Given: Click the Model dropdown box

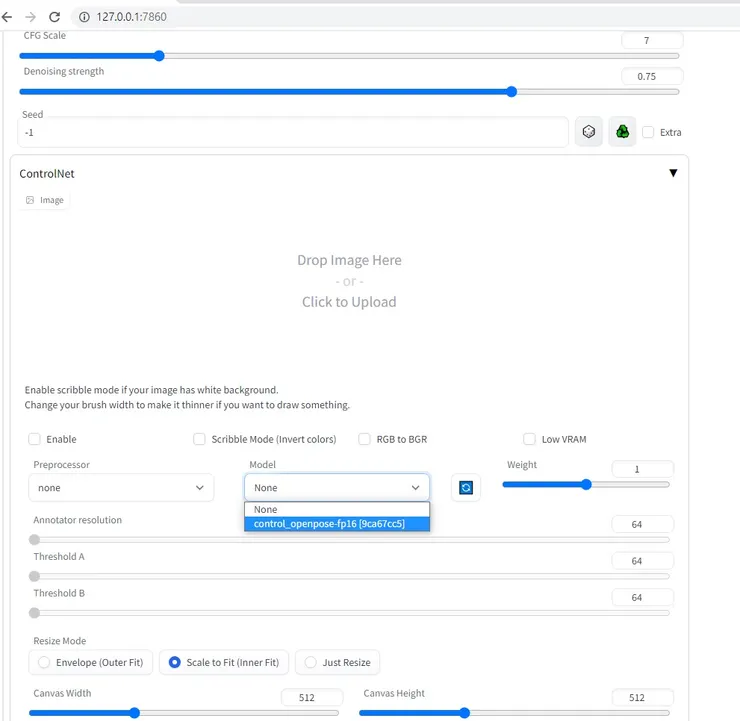Looking at the screenshot, I should pyautogui.click(x=337, y=487).
